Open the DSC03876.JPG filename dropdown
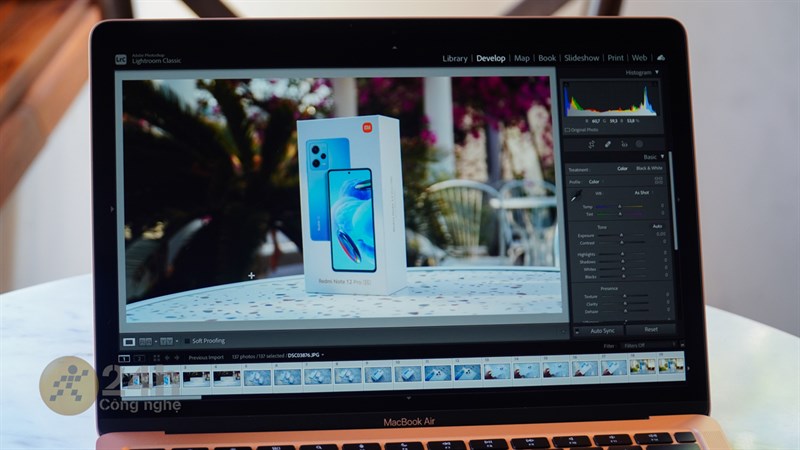The width and height of the screenshot is (800, 450). click(x=305, y=355)
